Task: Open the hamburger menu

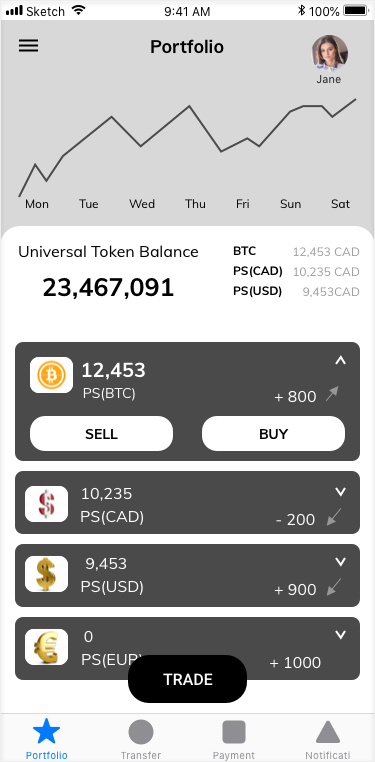Action: (x=29, y=46)
